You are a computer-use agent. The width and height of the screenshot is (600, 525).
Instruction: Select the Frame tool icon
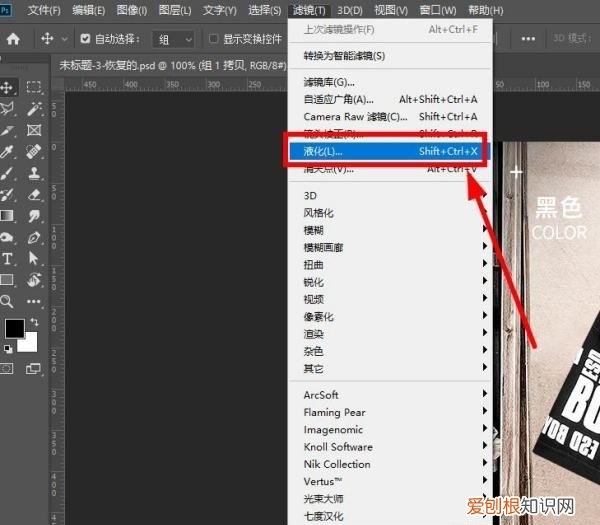click(34, 130)
